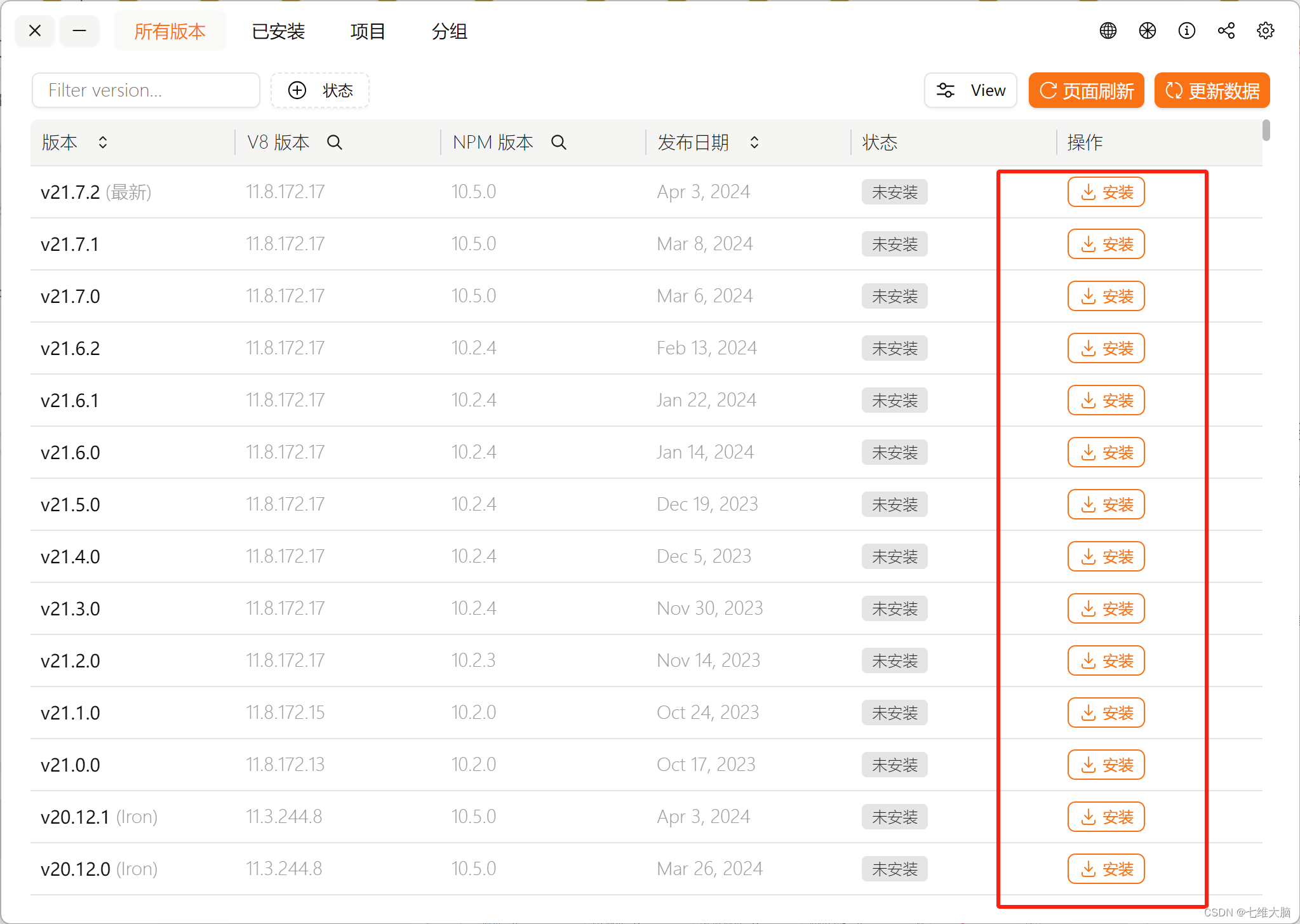Image resolution: width=1300 pixels, height=924 pixels.
Task: Click the date Nov 30, 2023
Action: [710, 608]
